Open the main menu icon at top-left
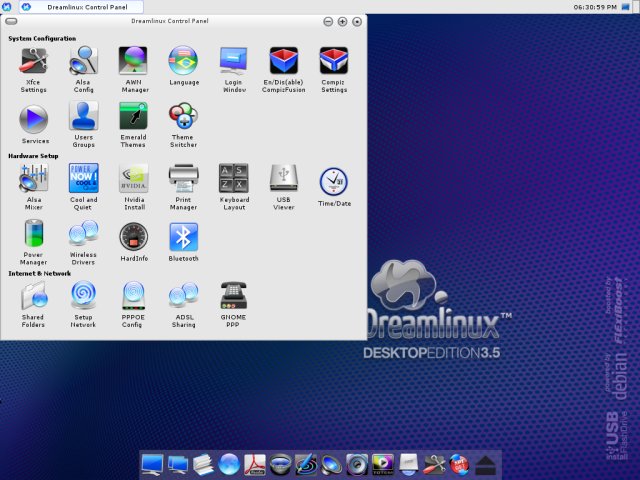Screen dimensions: 640x480 point(7,7)
